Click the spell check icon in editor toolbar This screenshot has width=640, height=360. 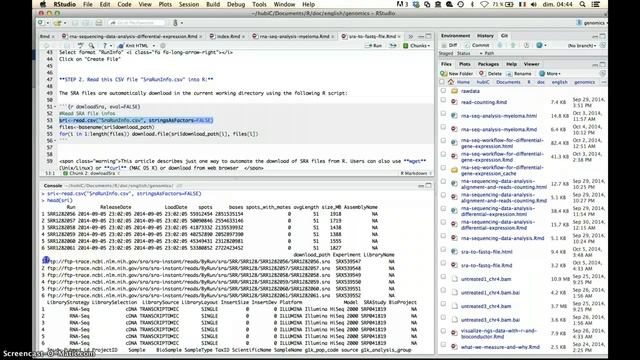click(x=80, y=46)
